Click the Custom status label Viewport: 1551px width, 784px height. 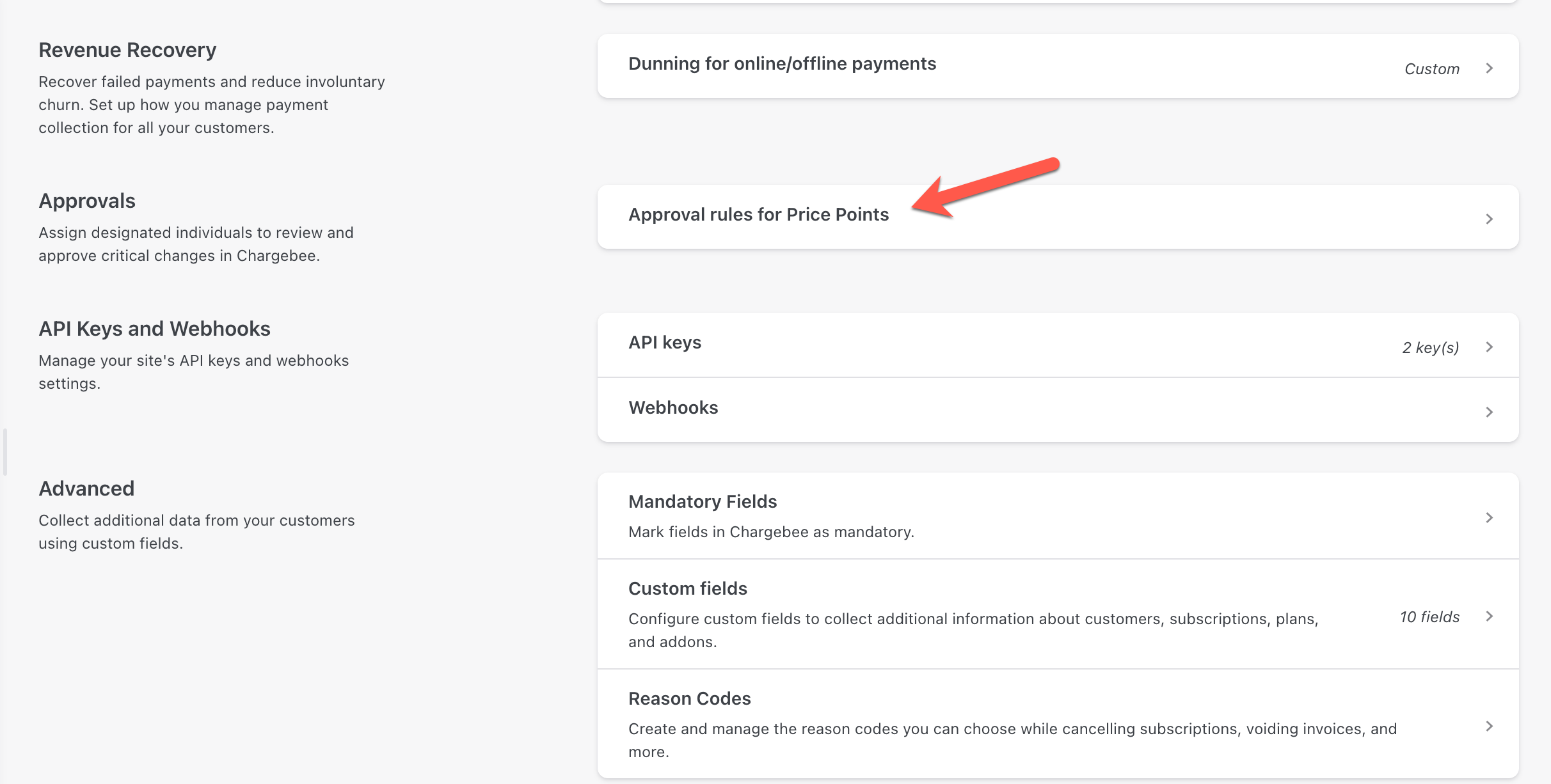pos(1431,69)
